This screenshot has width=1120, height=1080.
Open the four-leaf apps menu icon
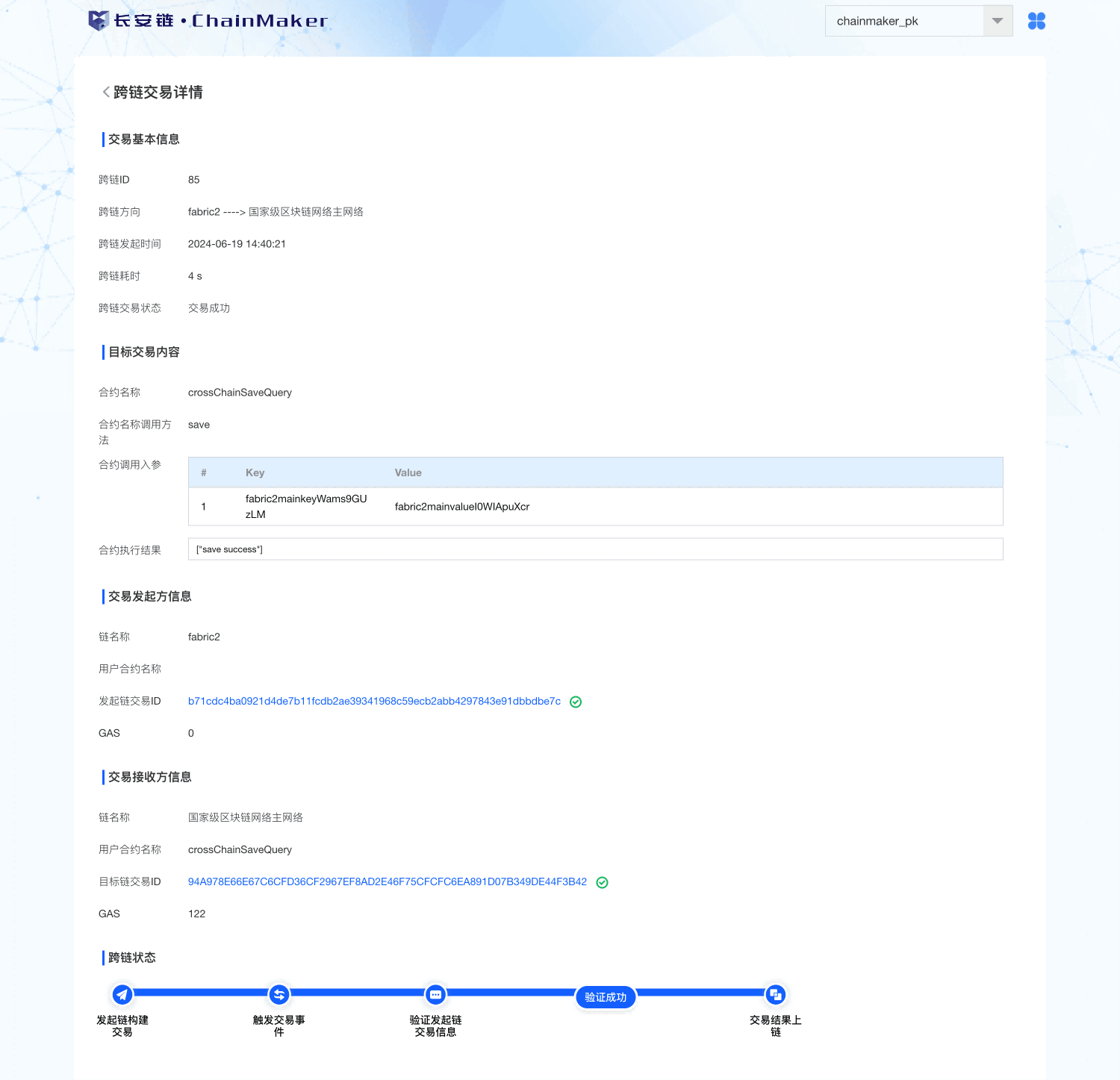point(1036,21)
